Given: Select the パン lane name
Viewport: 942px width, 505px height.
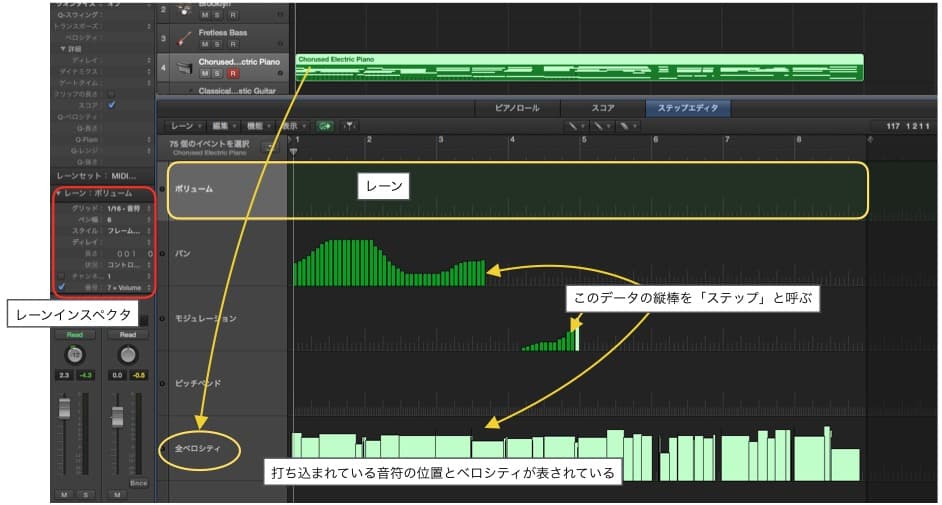Looking at the screenshot, I should pyautogui.click(x=183, y=253).
